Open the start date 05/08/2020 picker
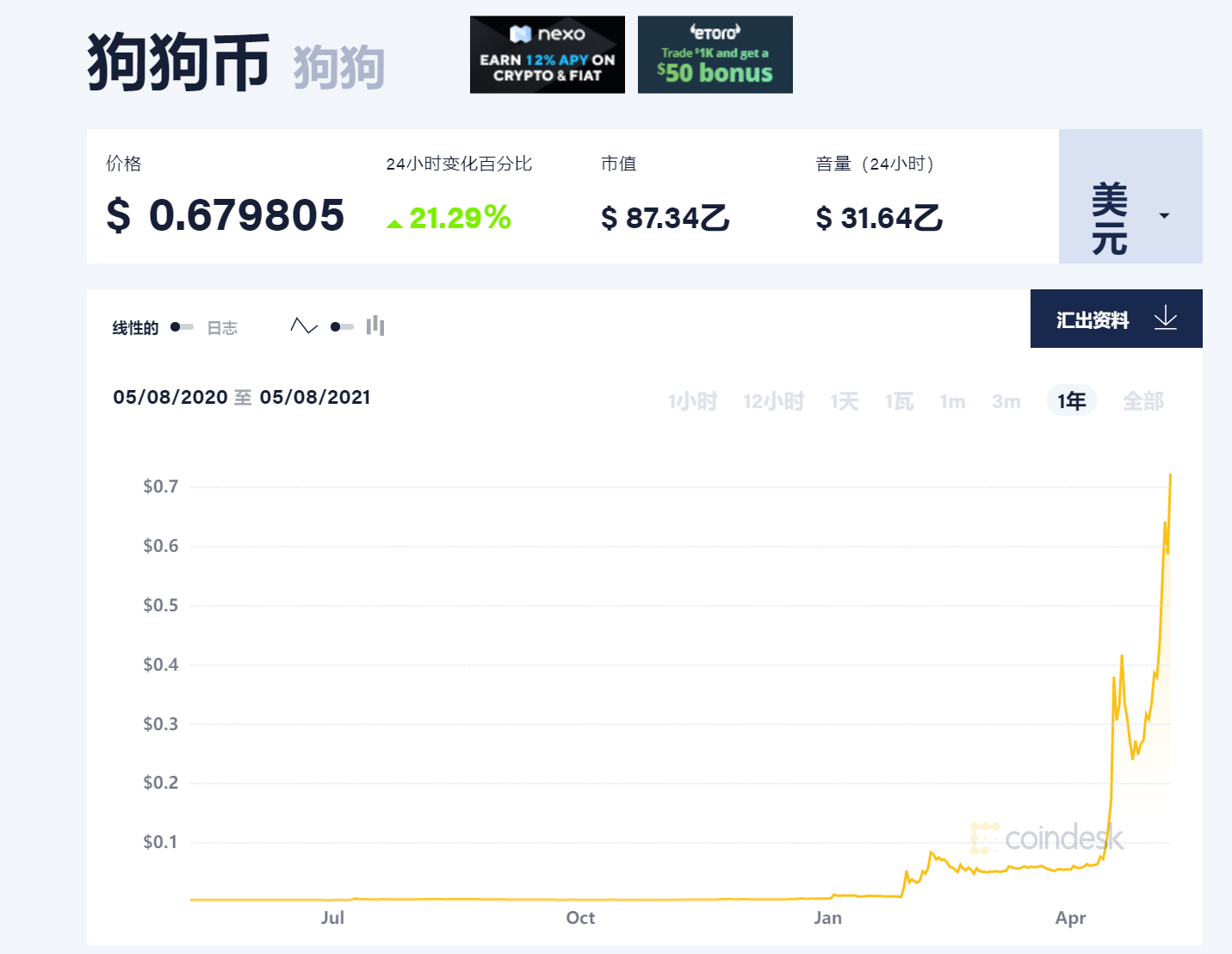1232x954 pixels. [169, 397]
